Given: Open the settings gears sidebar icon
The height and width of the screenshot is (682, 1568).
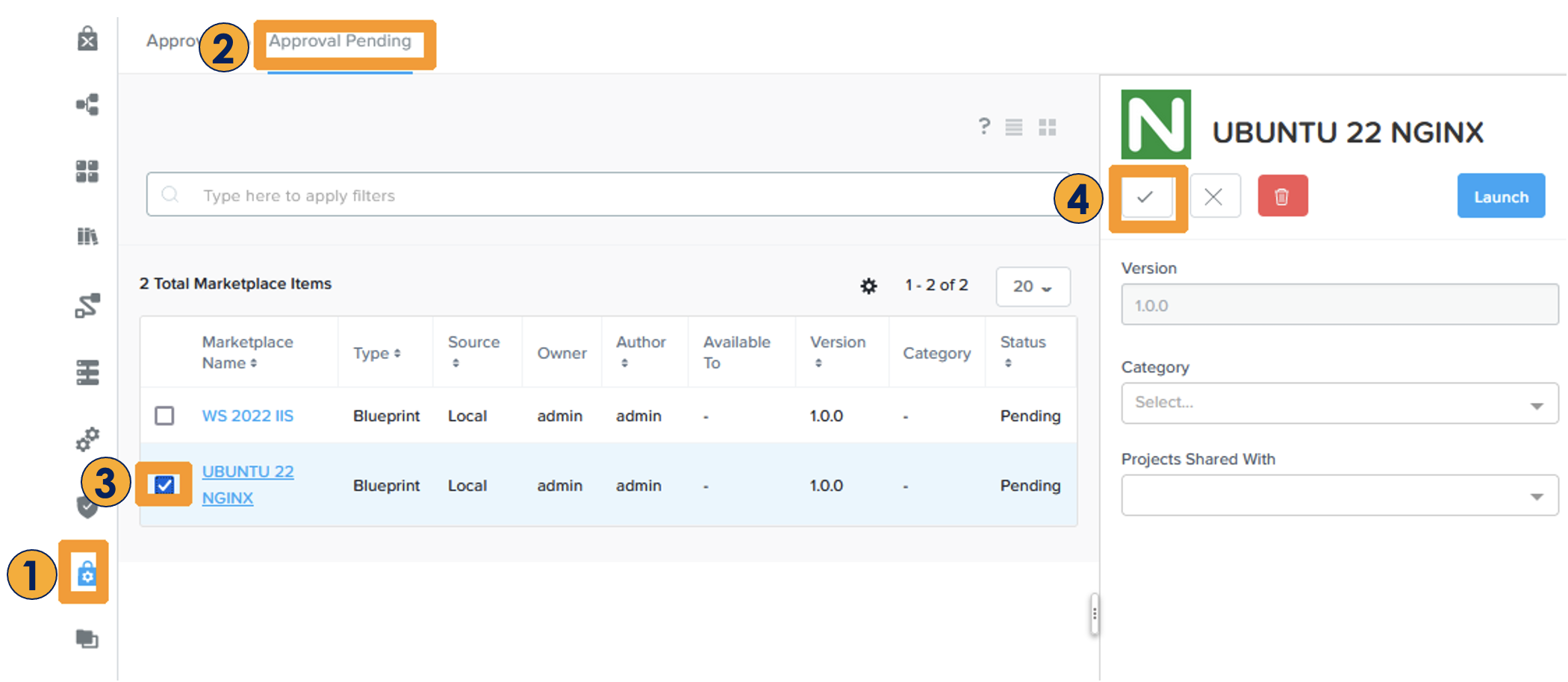Looking at the screenshot, I should coord(87,439).
